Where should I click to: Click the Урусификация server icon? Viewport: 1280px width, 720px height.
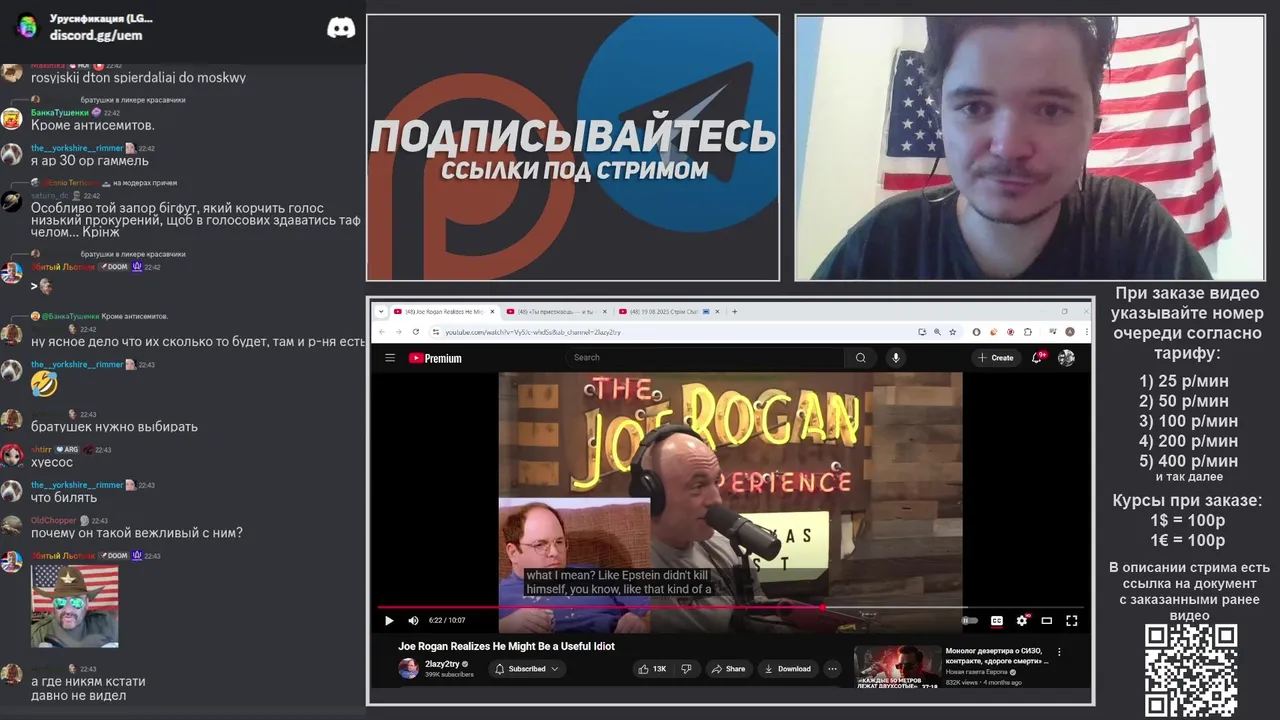(27, 27)
